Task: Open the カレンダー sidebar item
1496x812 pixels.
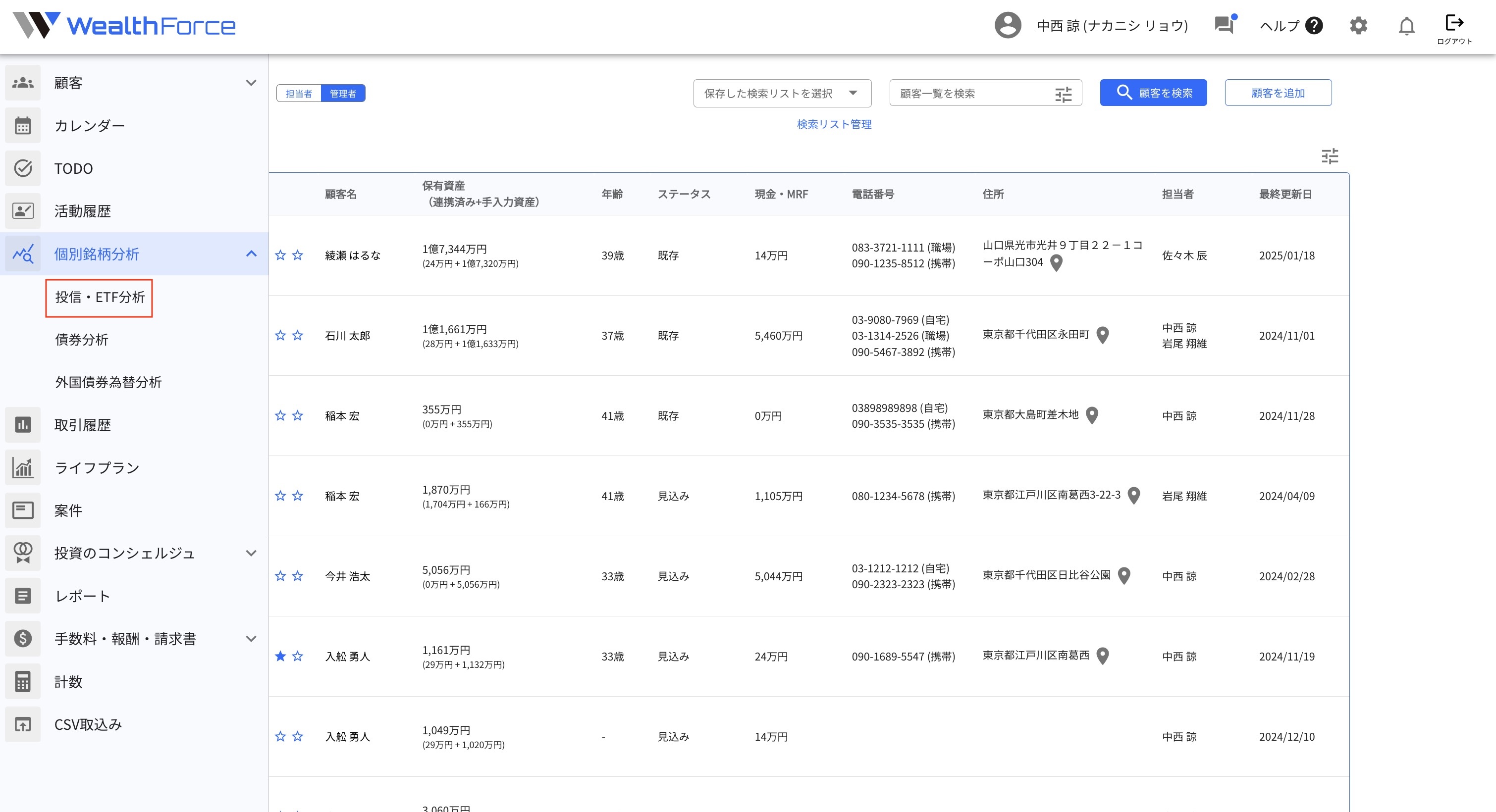Action: click(x=90, y=126)
